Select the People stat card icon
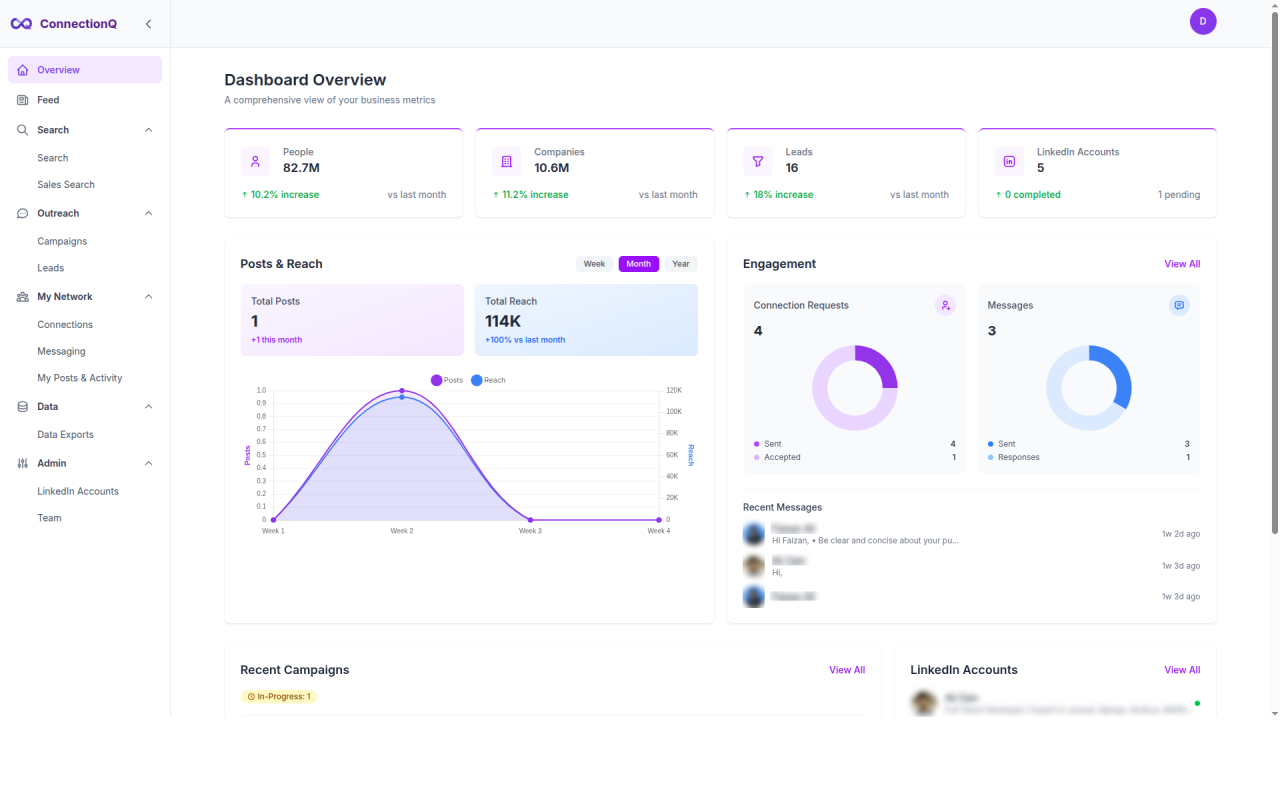The height and width of the screenshot is (800, 1280). point(254,161)
